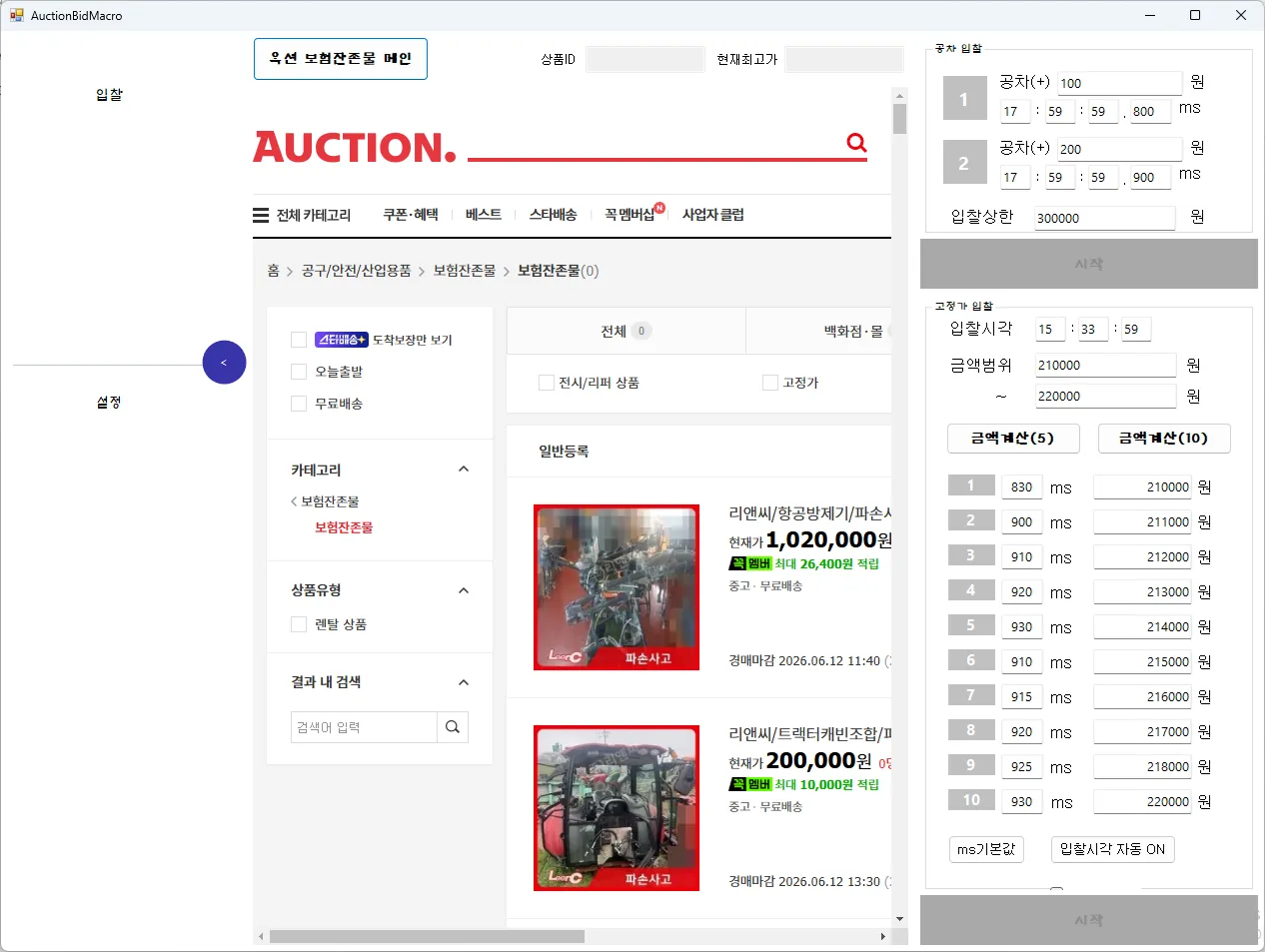Screen dimensions: 1265x952
Task: Collapse the 결과 내 검색 section chevron
Action: point(464,682)
